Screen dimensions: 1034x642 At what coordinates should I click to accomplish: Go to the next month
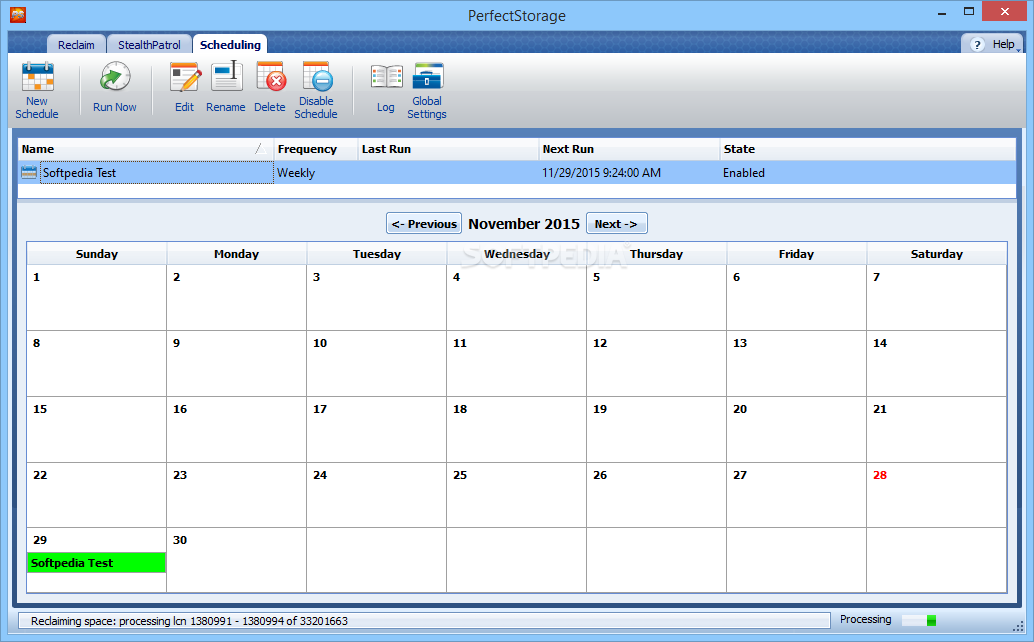[617, 223]
